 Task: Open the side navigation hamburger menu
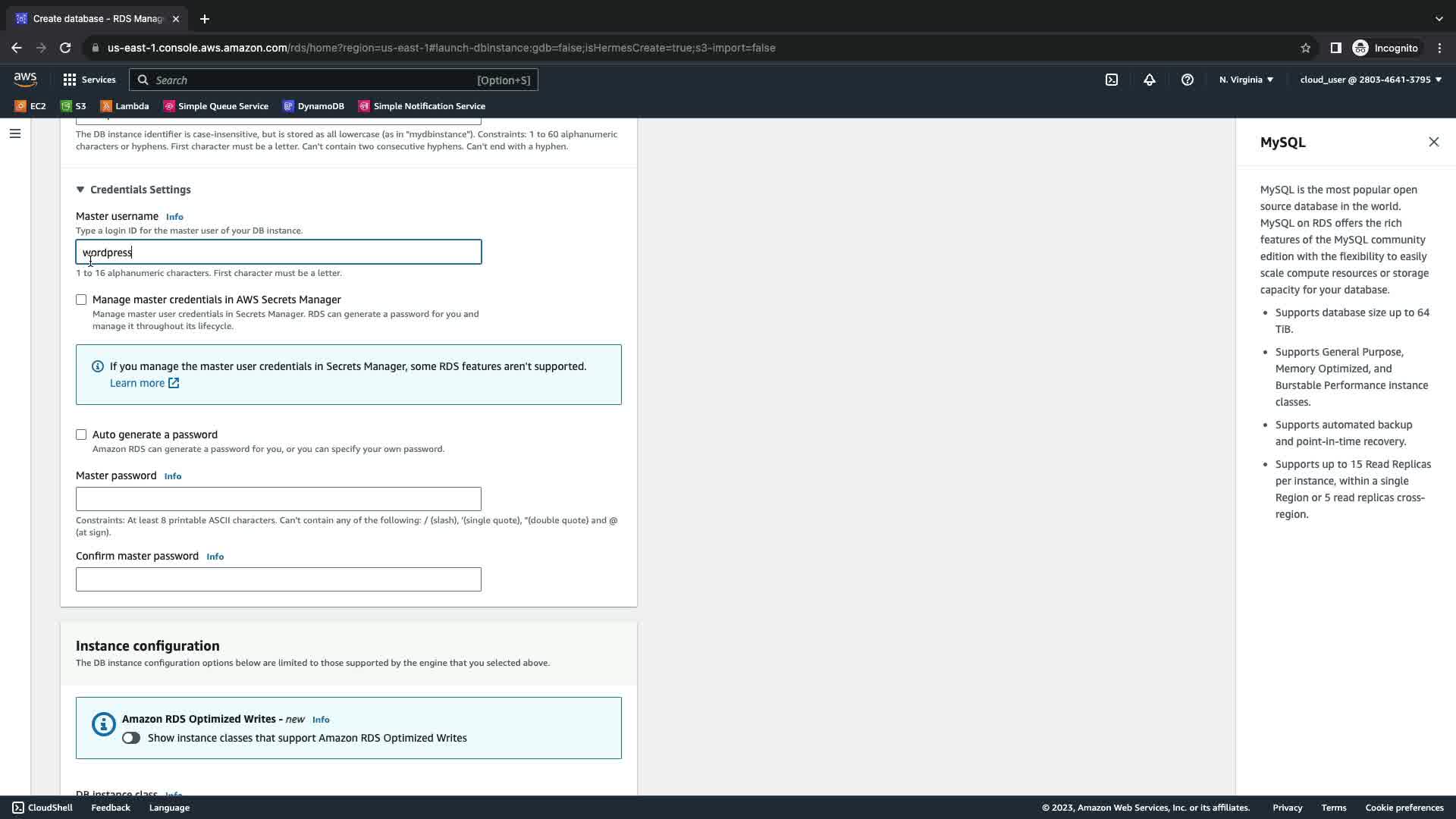point(14,133)
